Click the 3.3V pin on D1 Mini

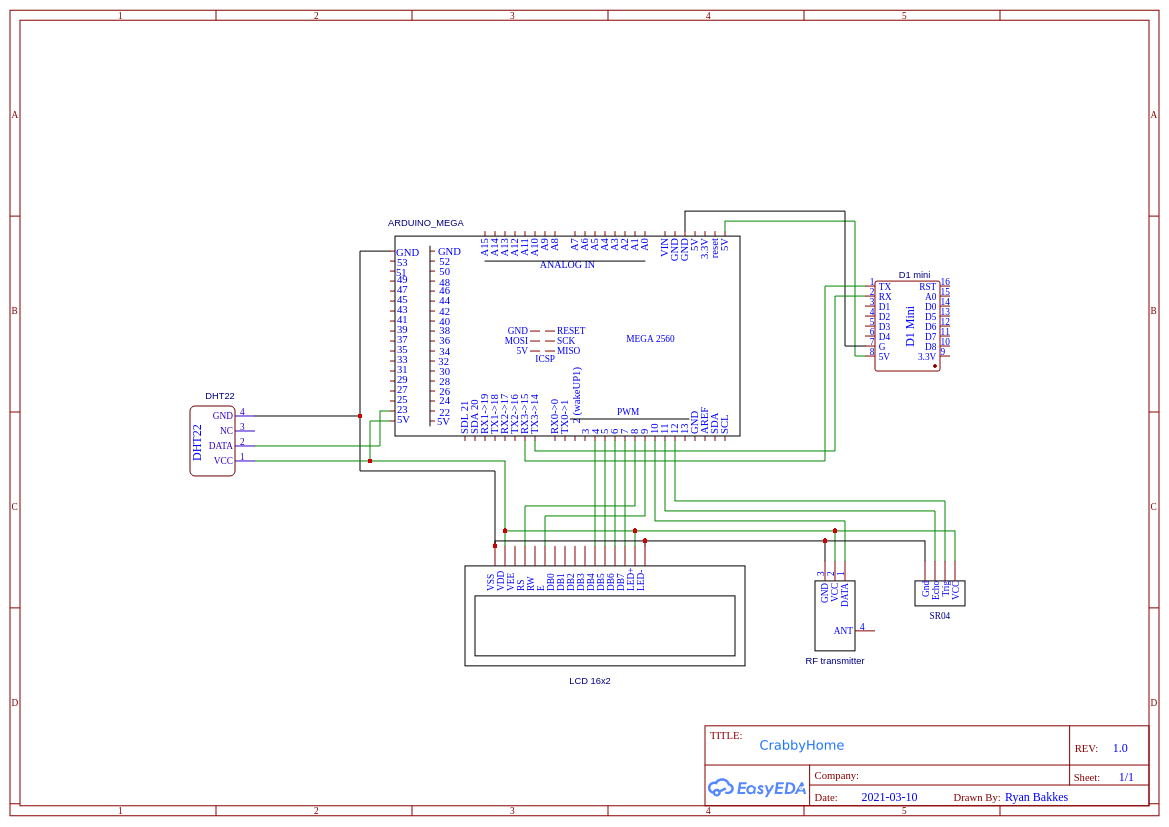coord(927,357)
